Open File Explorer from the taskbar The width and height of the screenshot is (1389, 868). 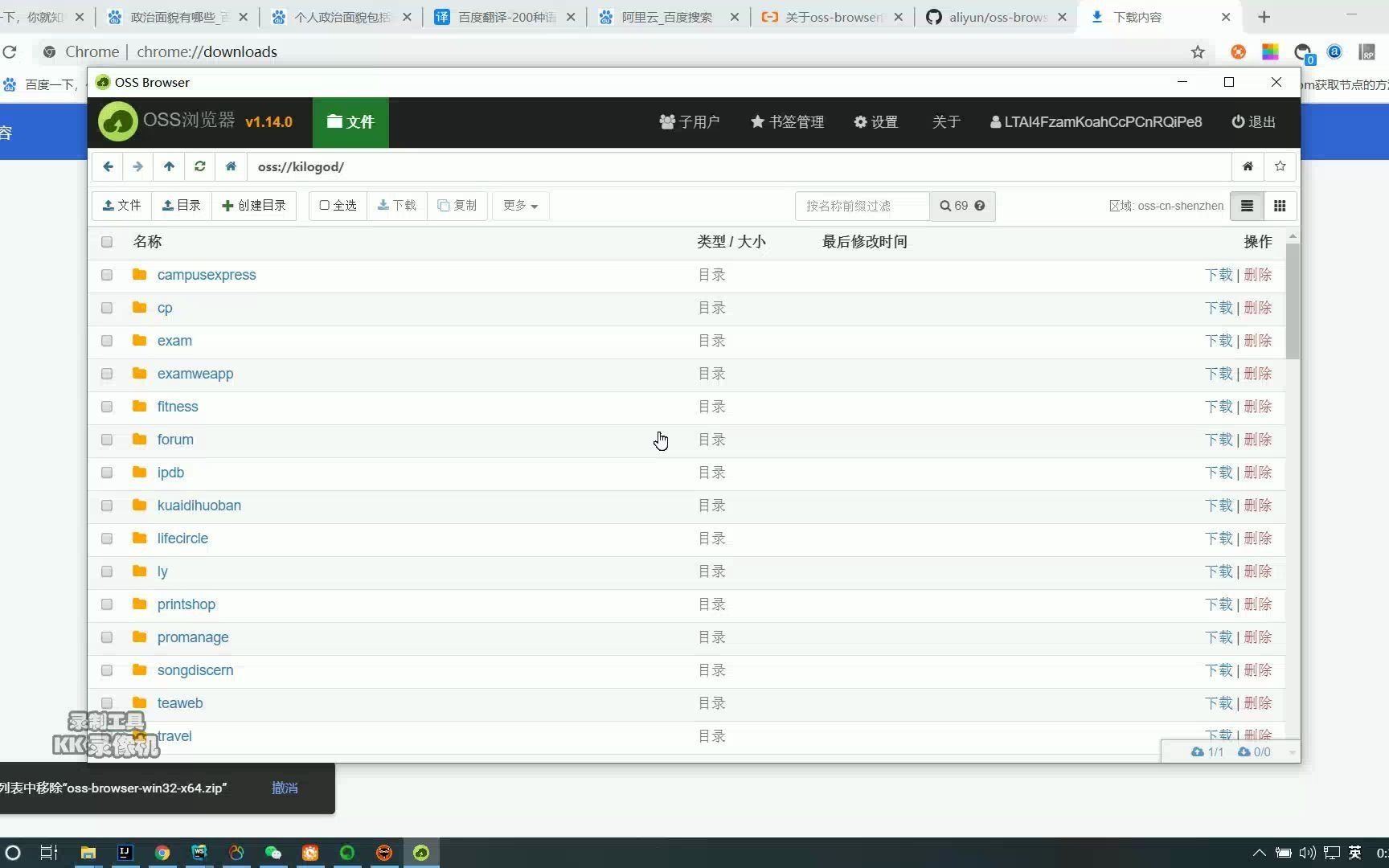pyautogui.click(x=88, y=853)
